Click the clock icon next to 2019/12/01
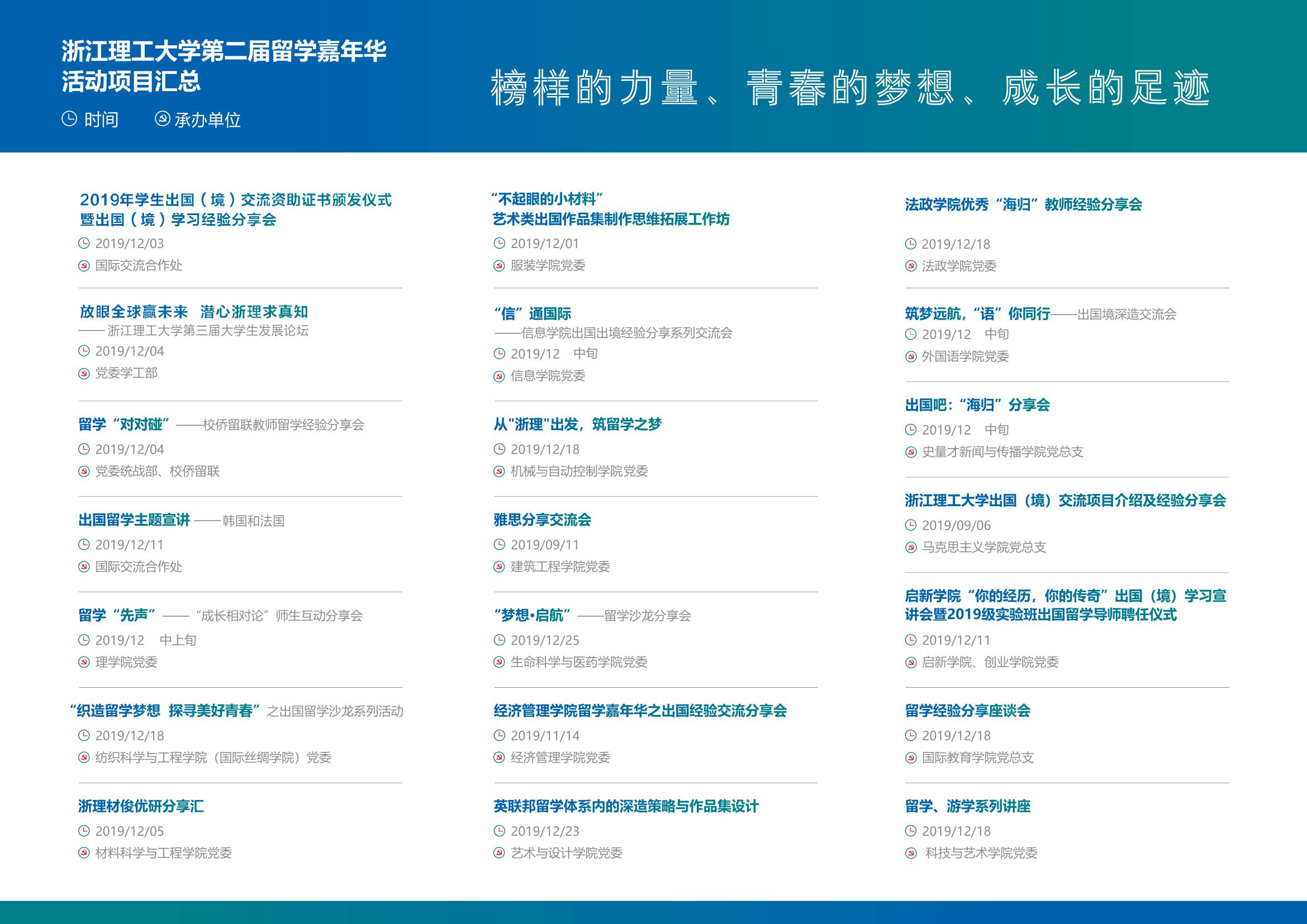 tap(499, 244)
